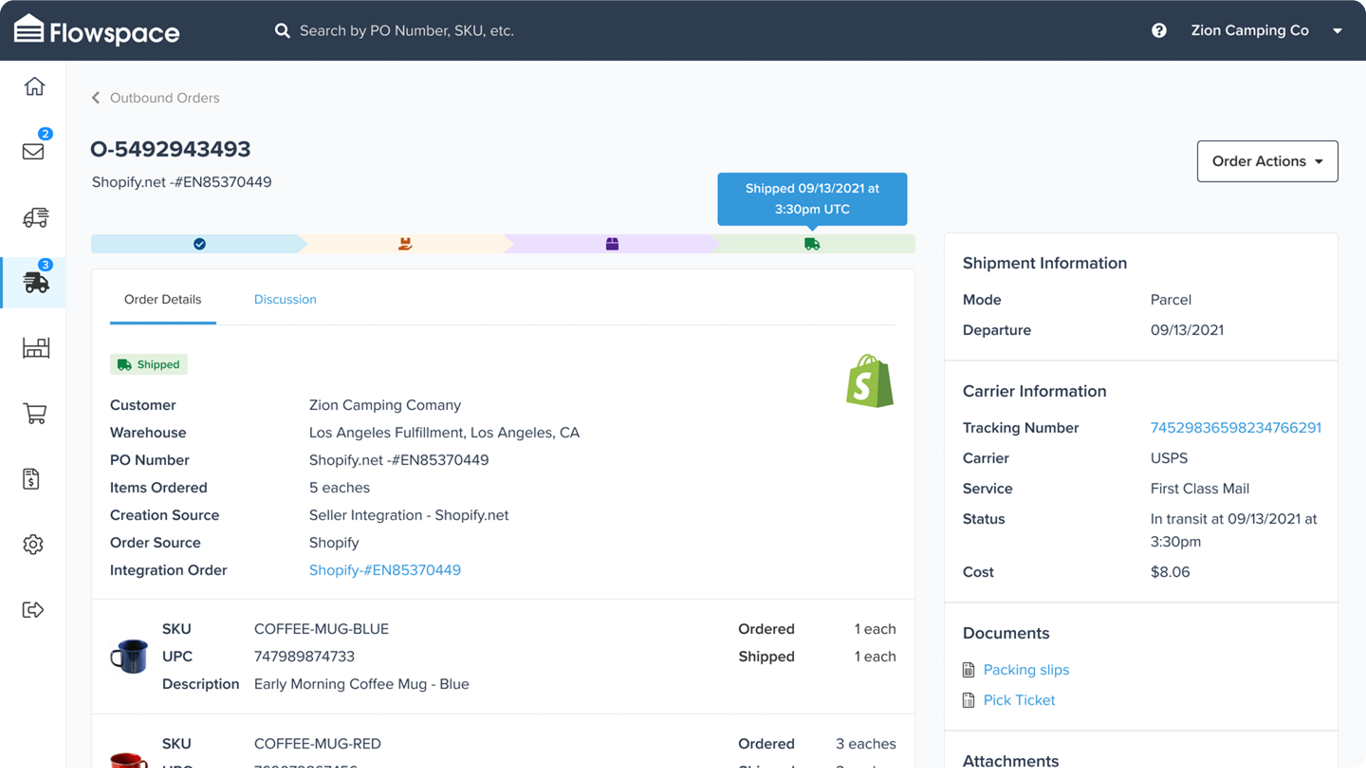Open the Messages envelope icon

pos(34,151)
